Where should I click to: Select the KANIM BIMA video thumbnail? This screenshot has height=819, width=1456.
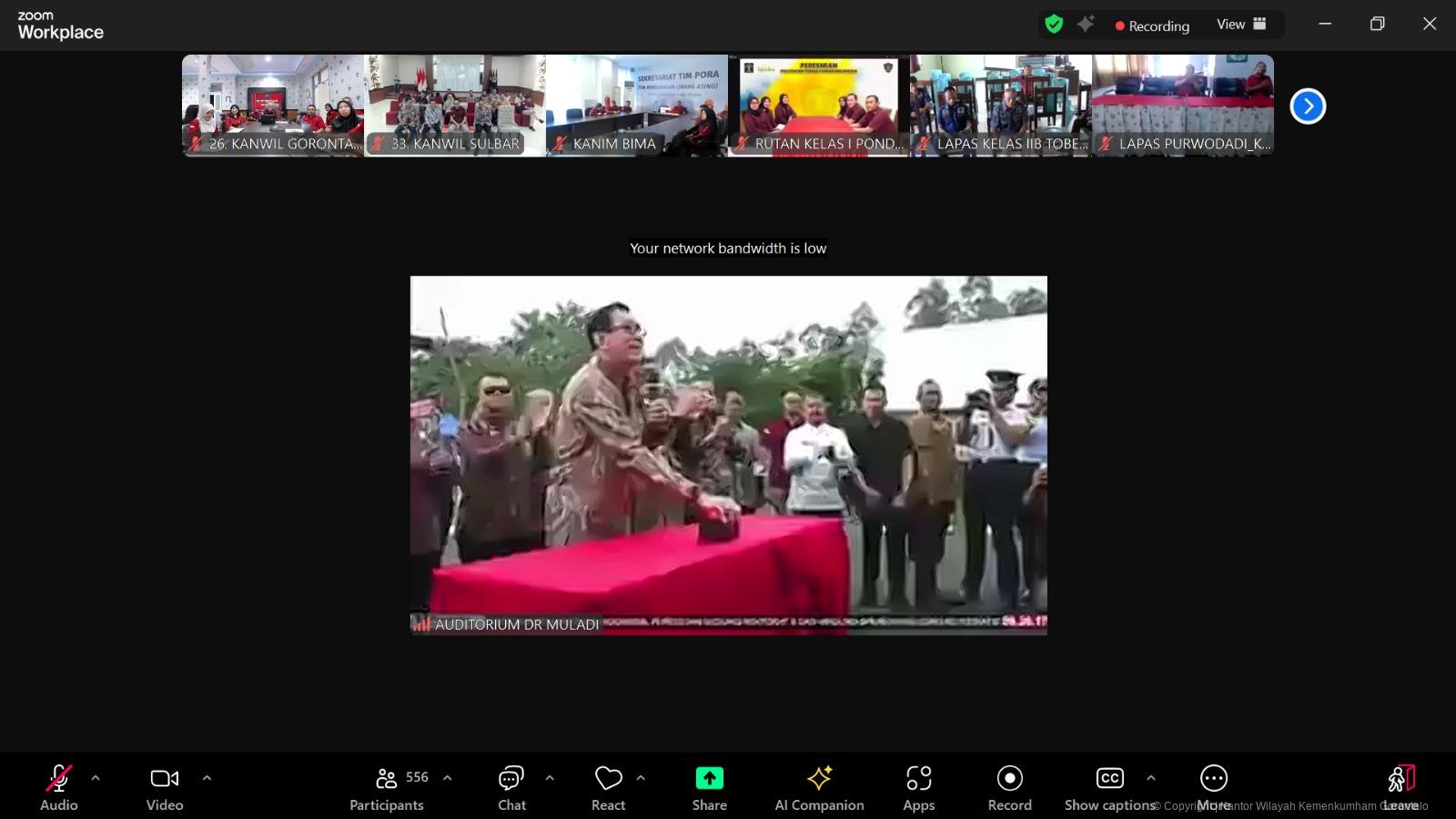[x=636, y=106]
